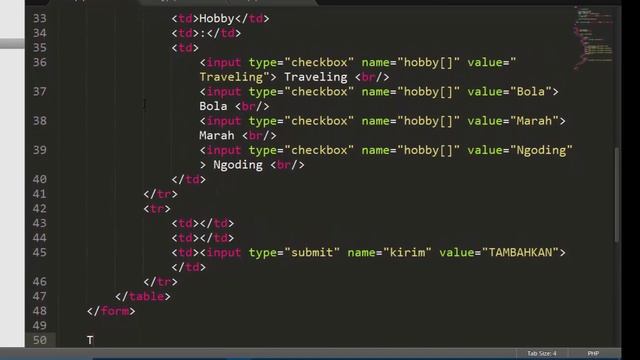The image size is (640, 360).
Task: Click line number 40 in gutter
Action: [40, 180]
